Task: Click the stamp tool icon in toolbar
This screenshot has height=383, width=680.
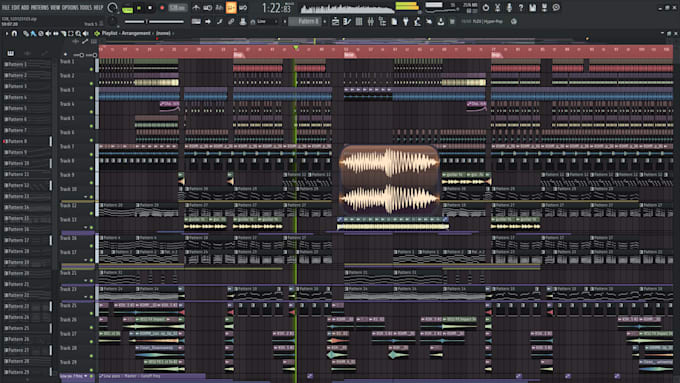Action: coord(243,21)
